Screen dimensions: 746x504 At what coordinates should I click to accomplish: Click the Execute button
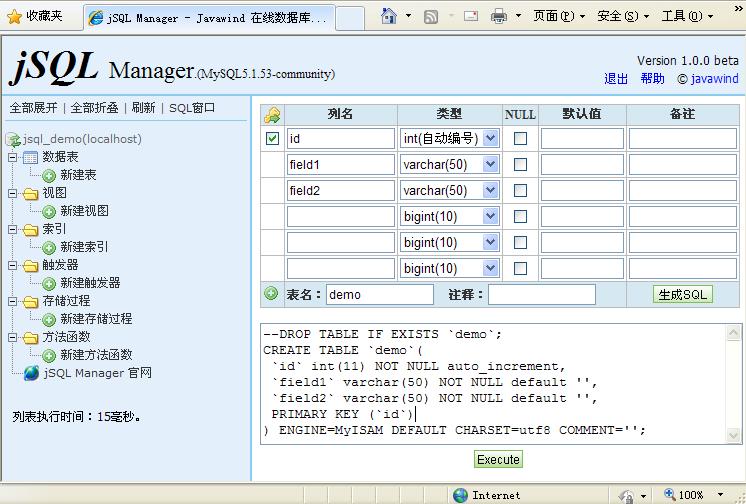pos(498,459)
